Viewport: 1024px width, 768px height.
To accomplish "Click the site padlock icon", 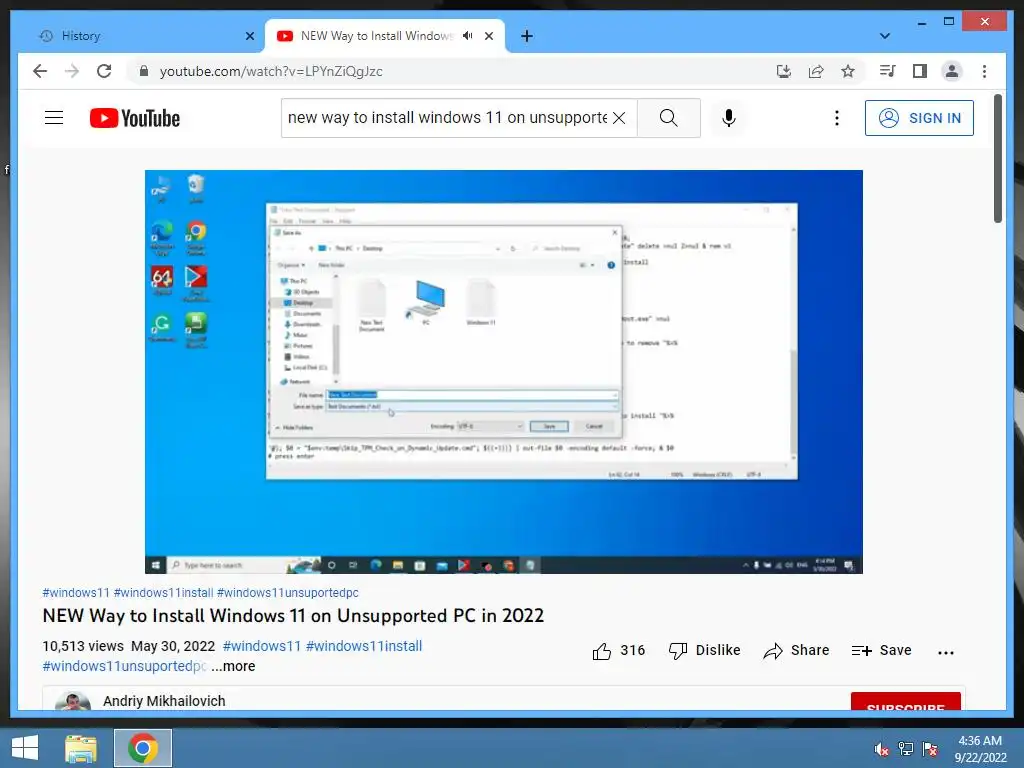I will pyautogui.click(x=144, y=71).
